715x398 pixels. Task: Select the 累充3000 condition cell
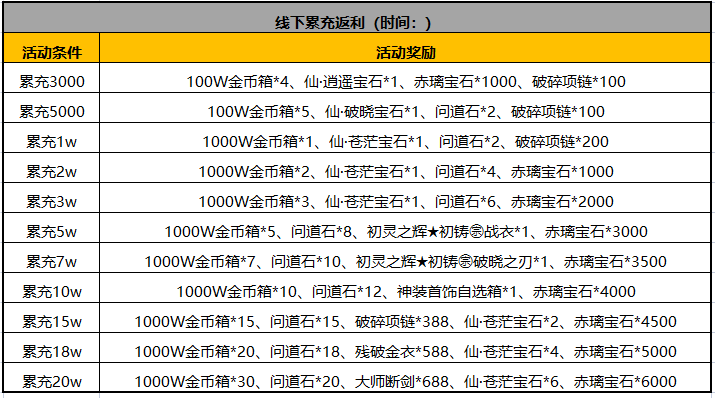[x=52, y=78]
